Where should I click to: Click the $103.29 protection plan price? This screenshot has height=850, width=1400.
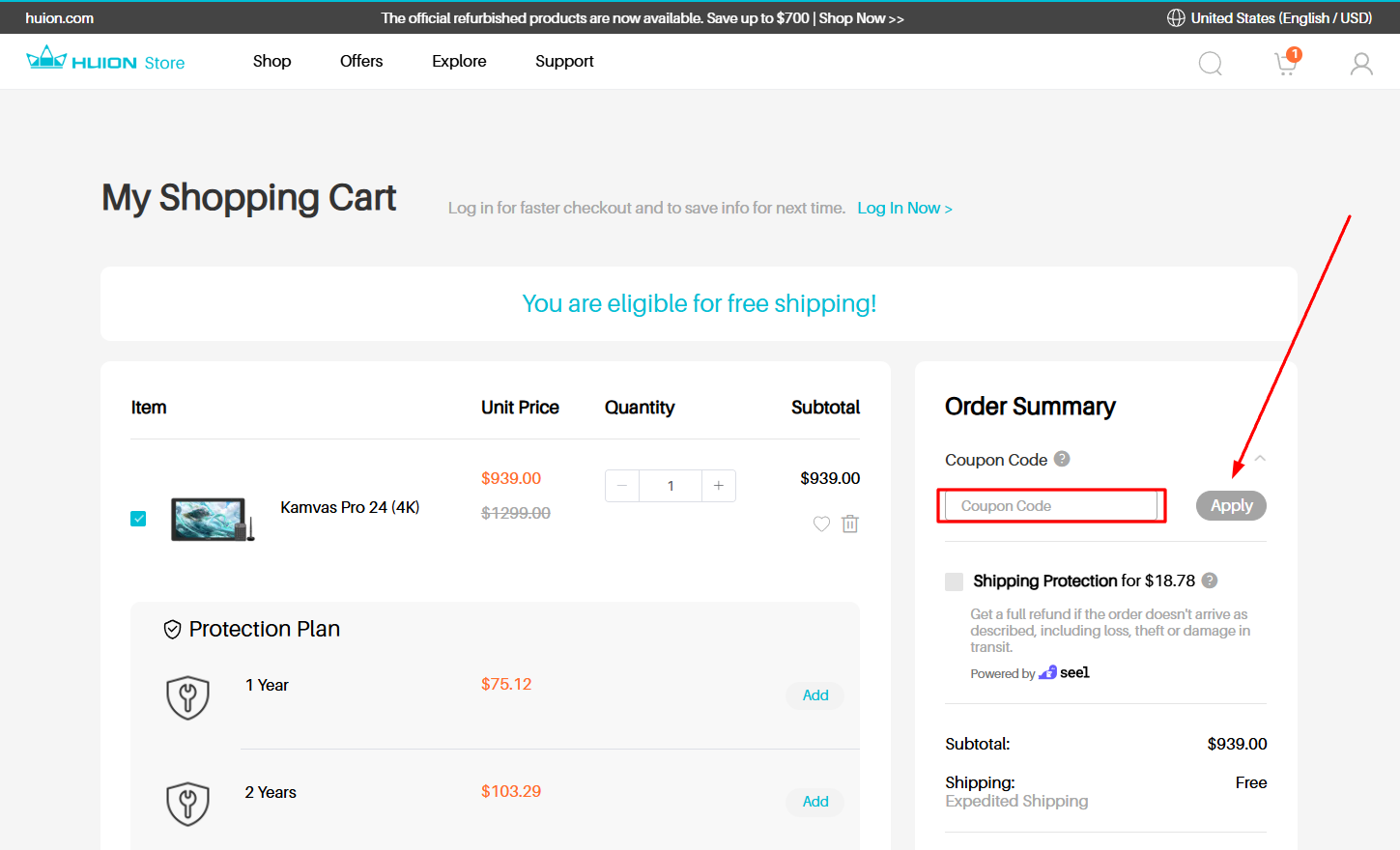[511, 791]
